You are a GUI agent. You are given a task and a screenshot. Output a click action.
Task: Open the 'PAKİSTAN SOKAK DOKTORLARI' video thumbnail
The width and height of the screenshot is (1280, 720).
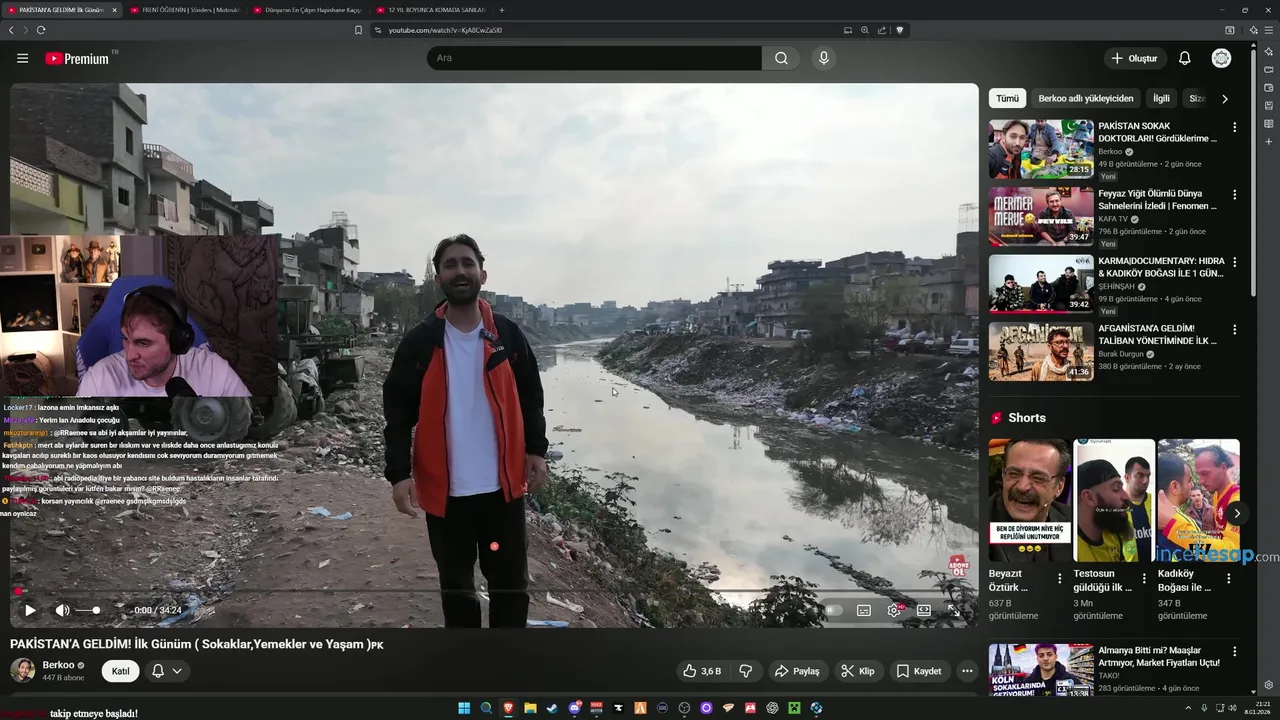click(x=1041, y=149)
